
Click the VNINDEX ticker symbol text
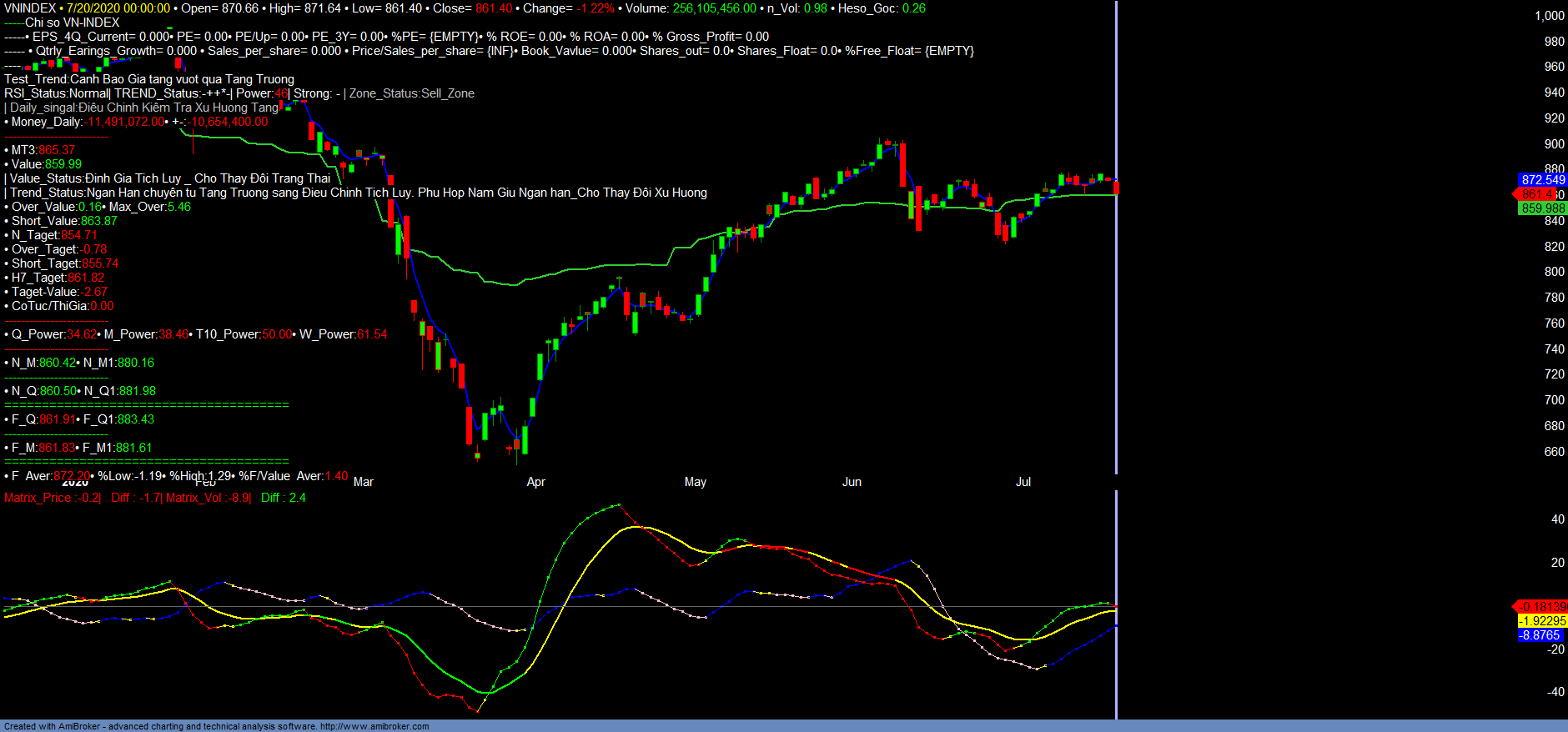click(29, 8)
